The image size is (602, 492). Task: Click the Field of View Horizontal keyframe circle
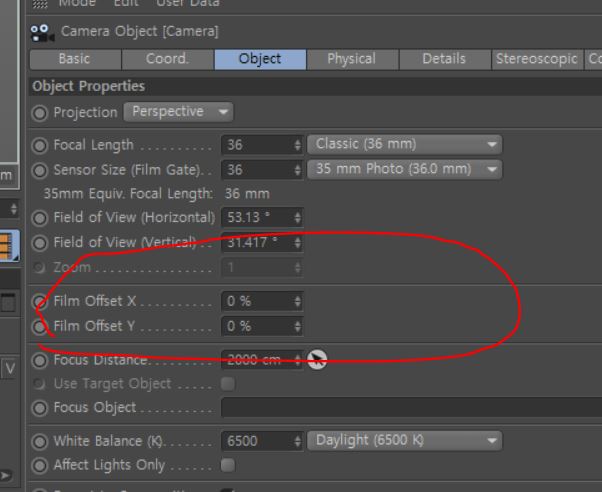coord(40,218)
